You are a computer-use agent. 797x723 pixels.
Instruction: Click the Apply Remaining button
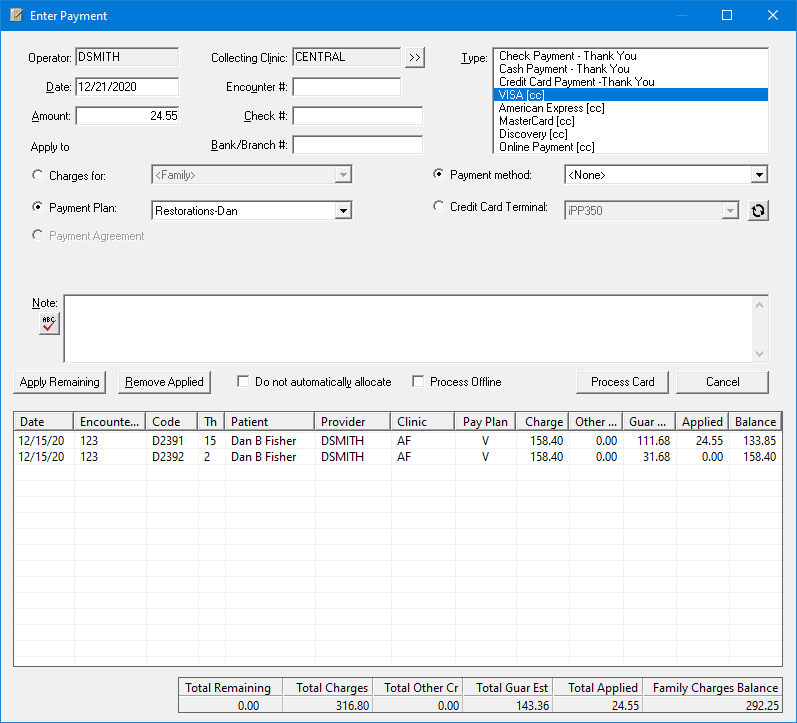pos(59,382)
